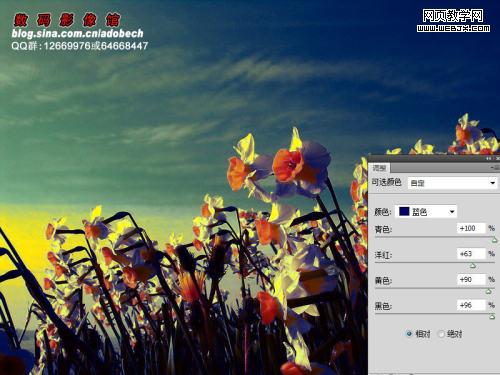The height and width of the screenshot is (375, 500).
Task: Open the 自定 preset dropdown
Action: click(452, 183)
